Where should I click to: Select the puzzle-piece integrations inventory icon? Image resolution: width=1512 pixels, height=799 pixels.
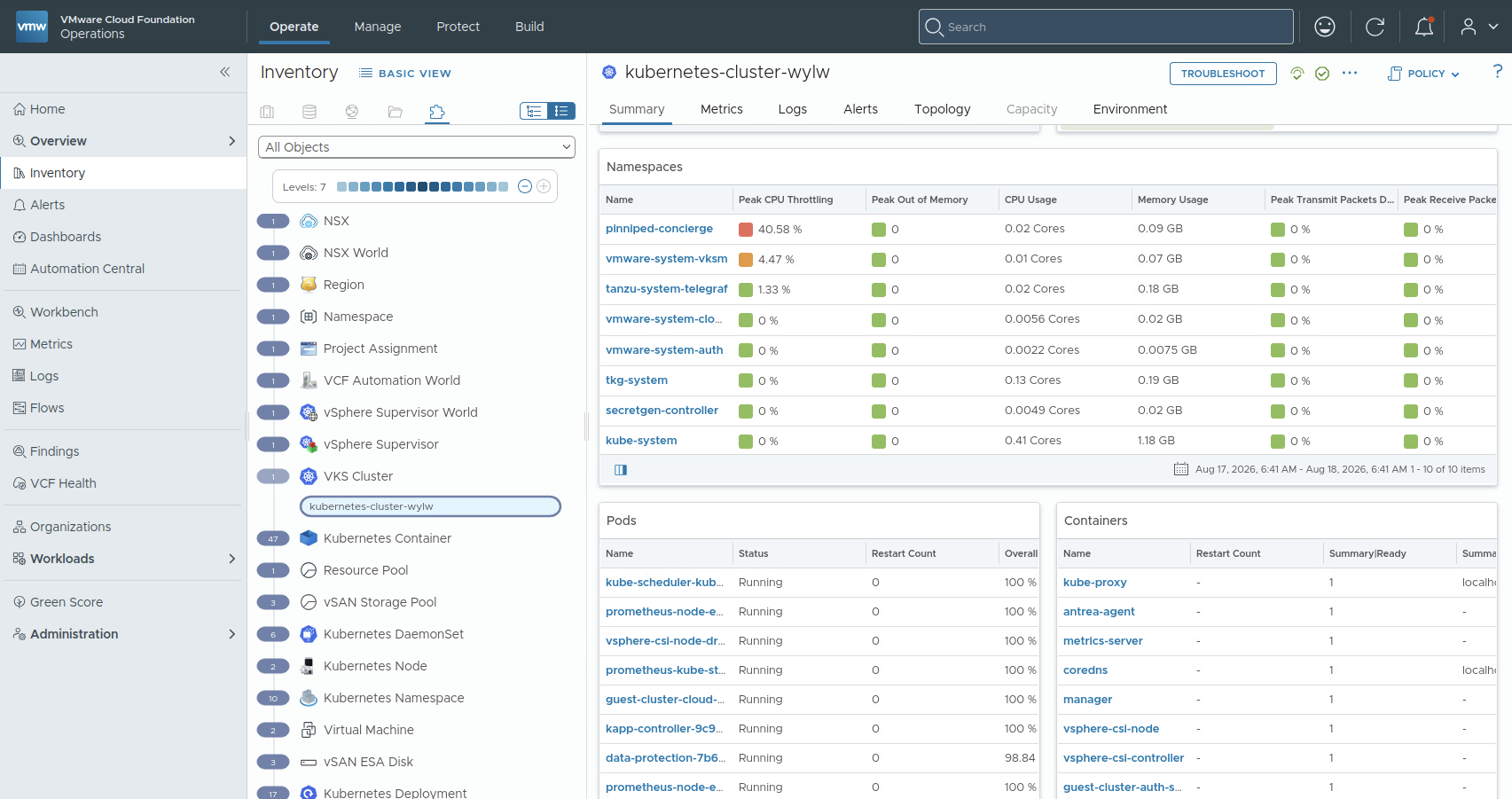click(x=437, y=112)
